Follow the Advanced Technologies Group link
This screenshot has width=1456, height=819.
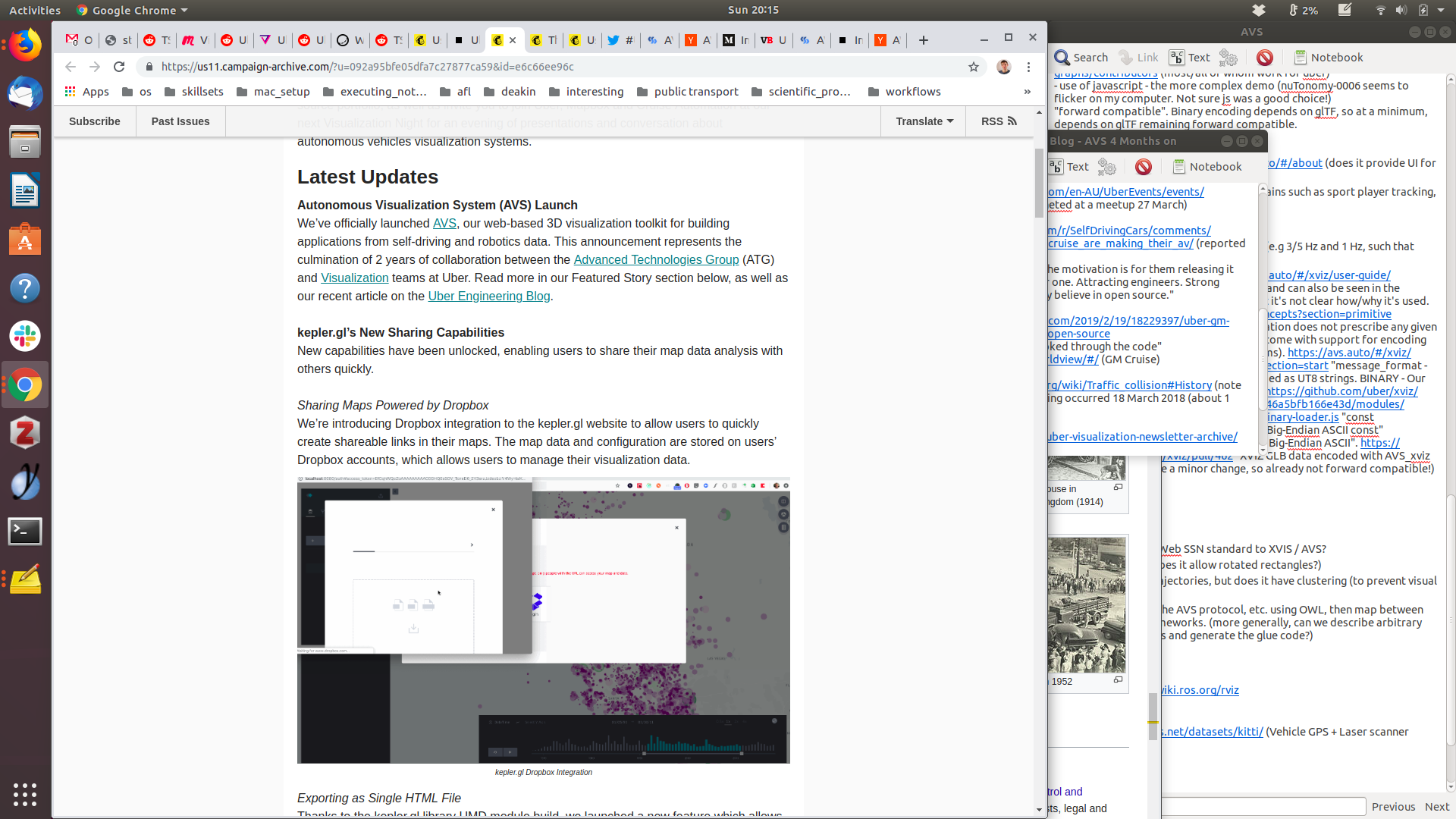pyautogui.click(x=656, y=260)
